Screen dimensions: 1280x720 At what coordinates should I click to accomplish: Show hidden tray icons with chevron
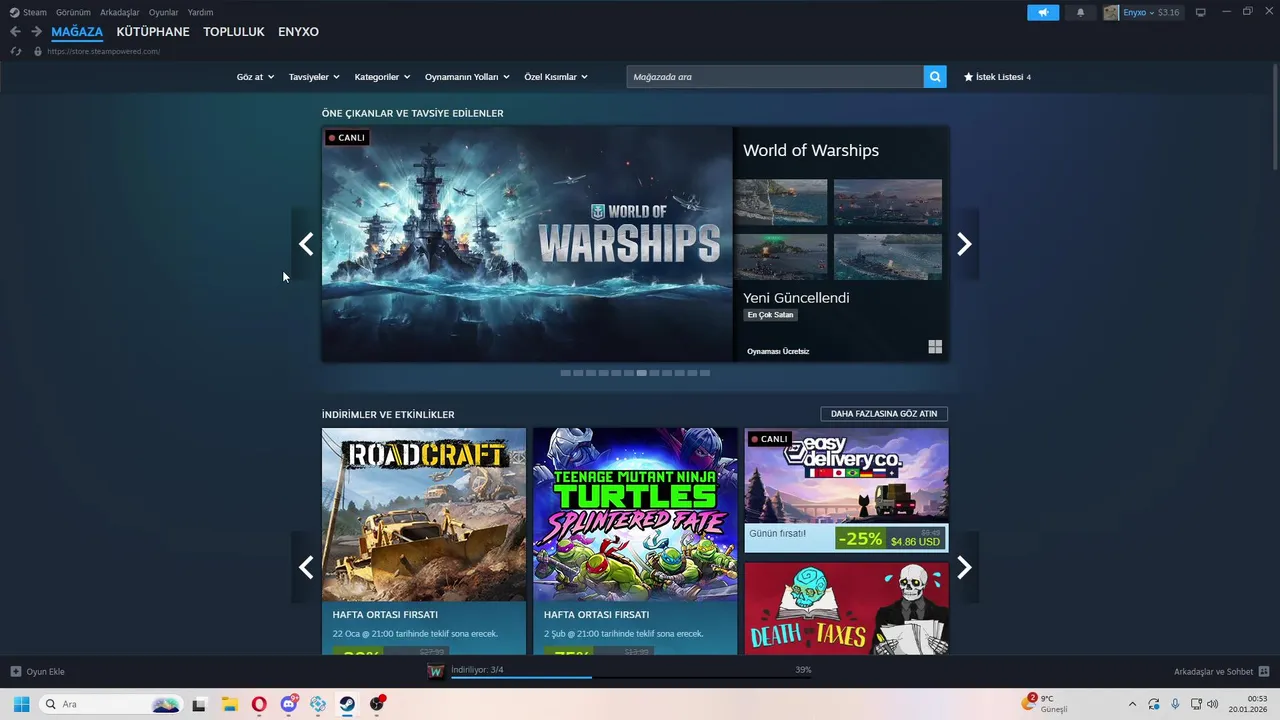pos(1132,704)
